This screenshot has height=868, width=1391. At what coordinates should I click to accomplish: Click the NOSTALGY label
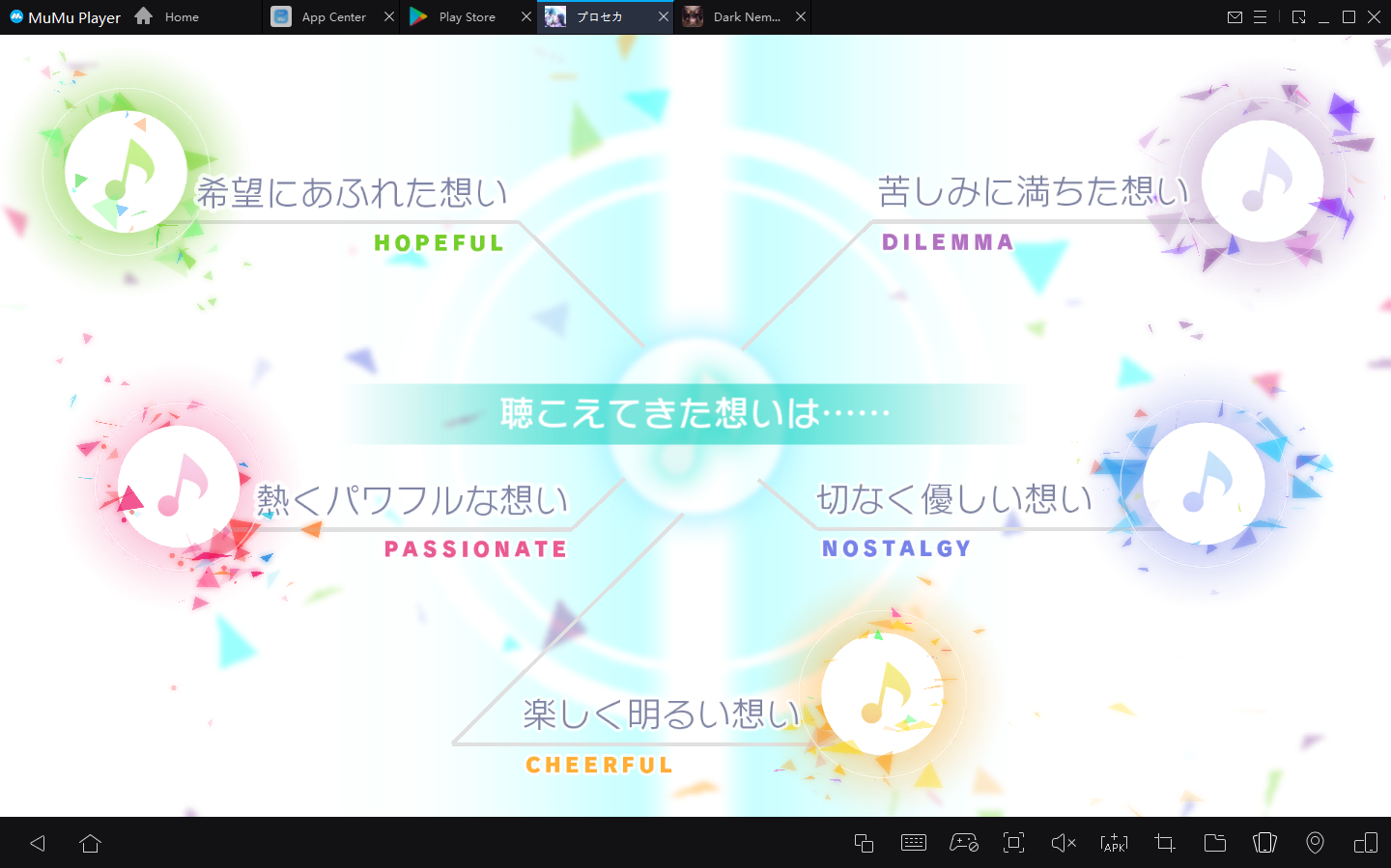pyautogui.click(x=896, y=548)
